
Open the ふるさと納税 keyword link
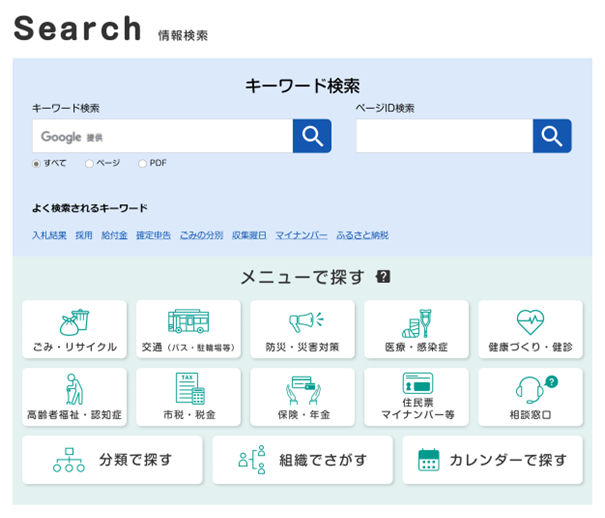click(x=362, y=235)
